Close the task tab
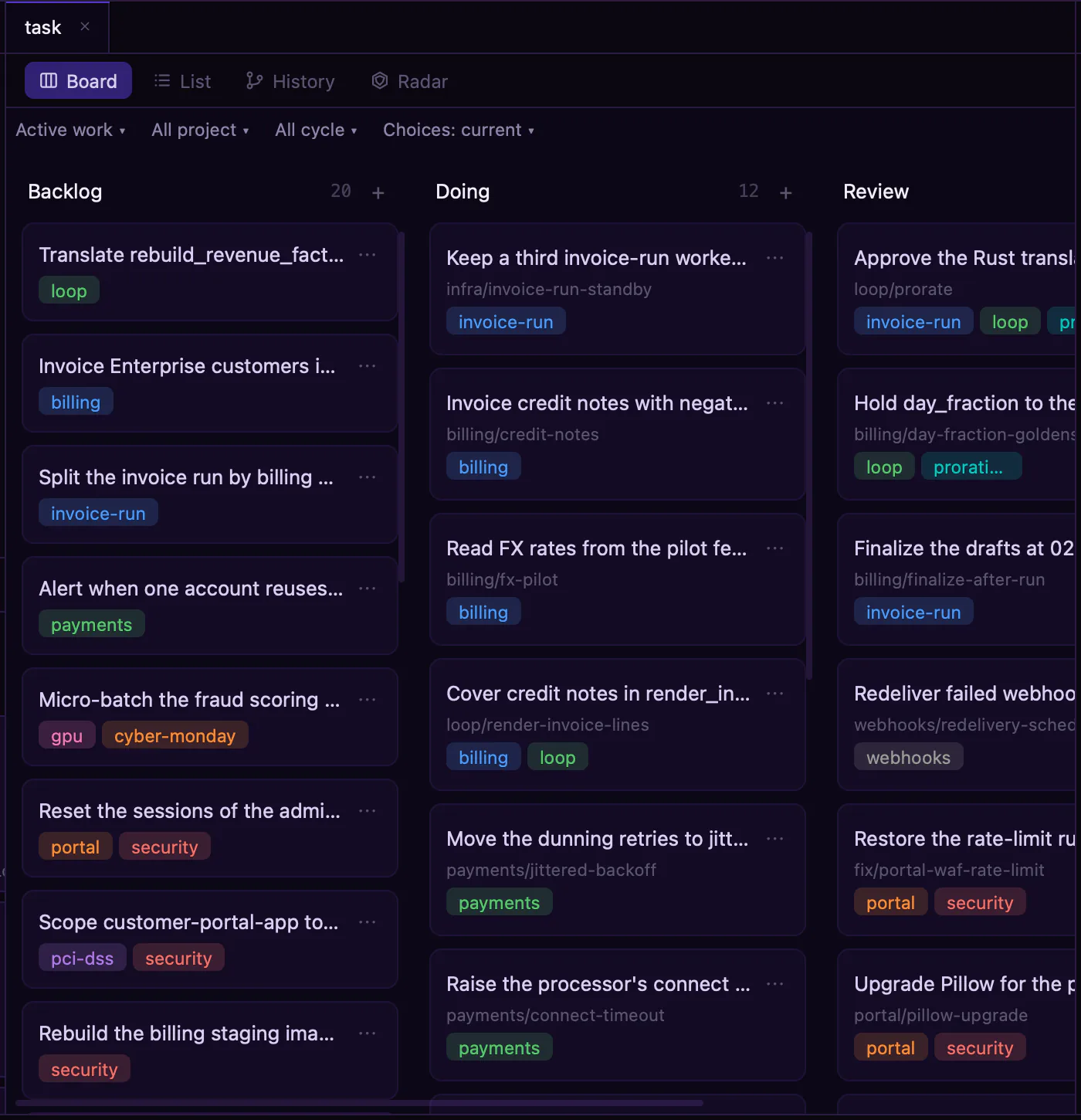The image size is (1081, 1120). click(85, 27)
